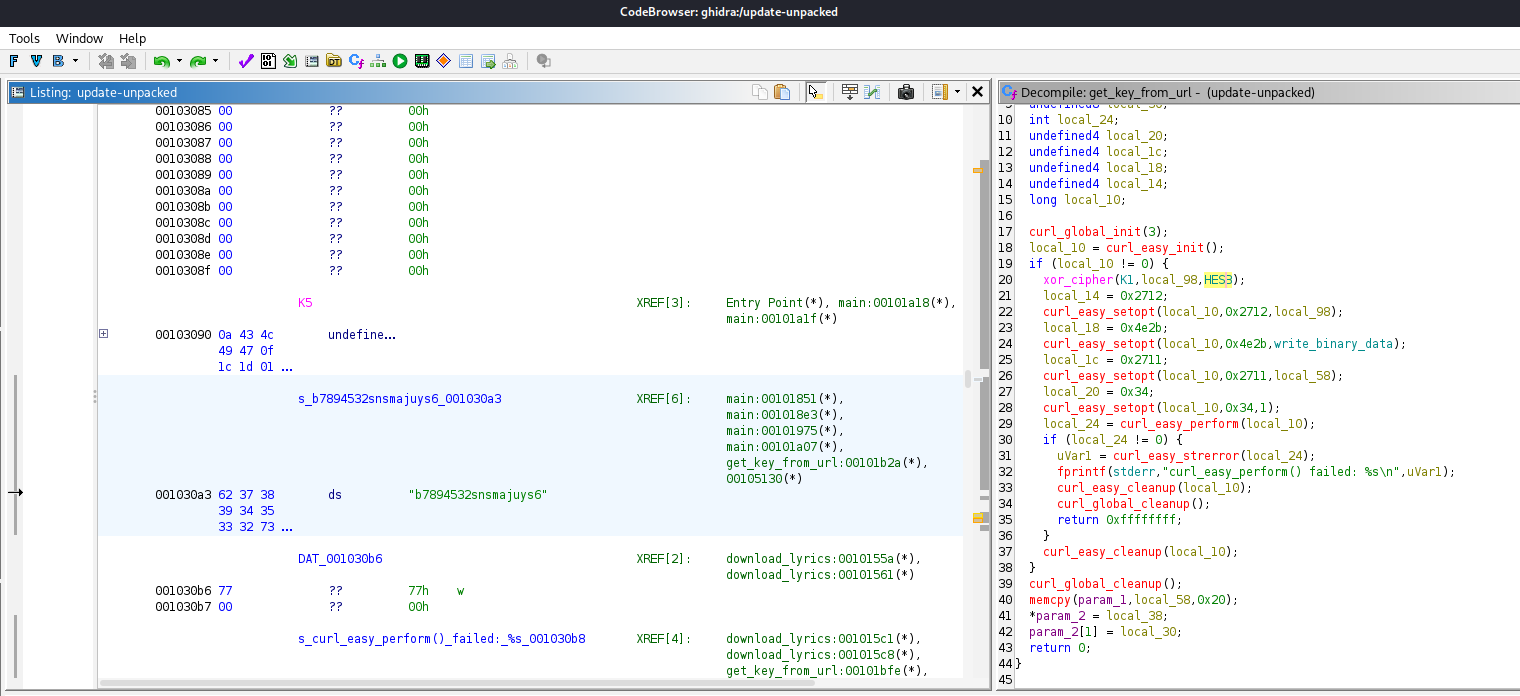Click the green arrow page toolbar icon

pos(290,61)
